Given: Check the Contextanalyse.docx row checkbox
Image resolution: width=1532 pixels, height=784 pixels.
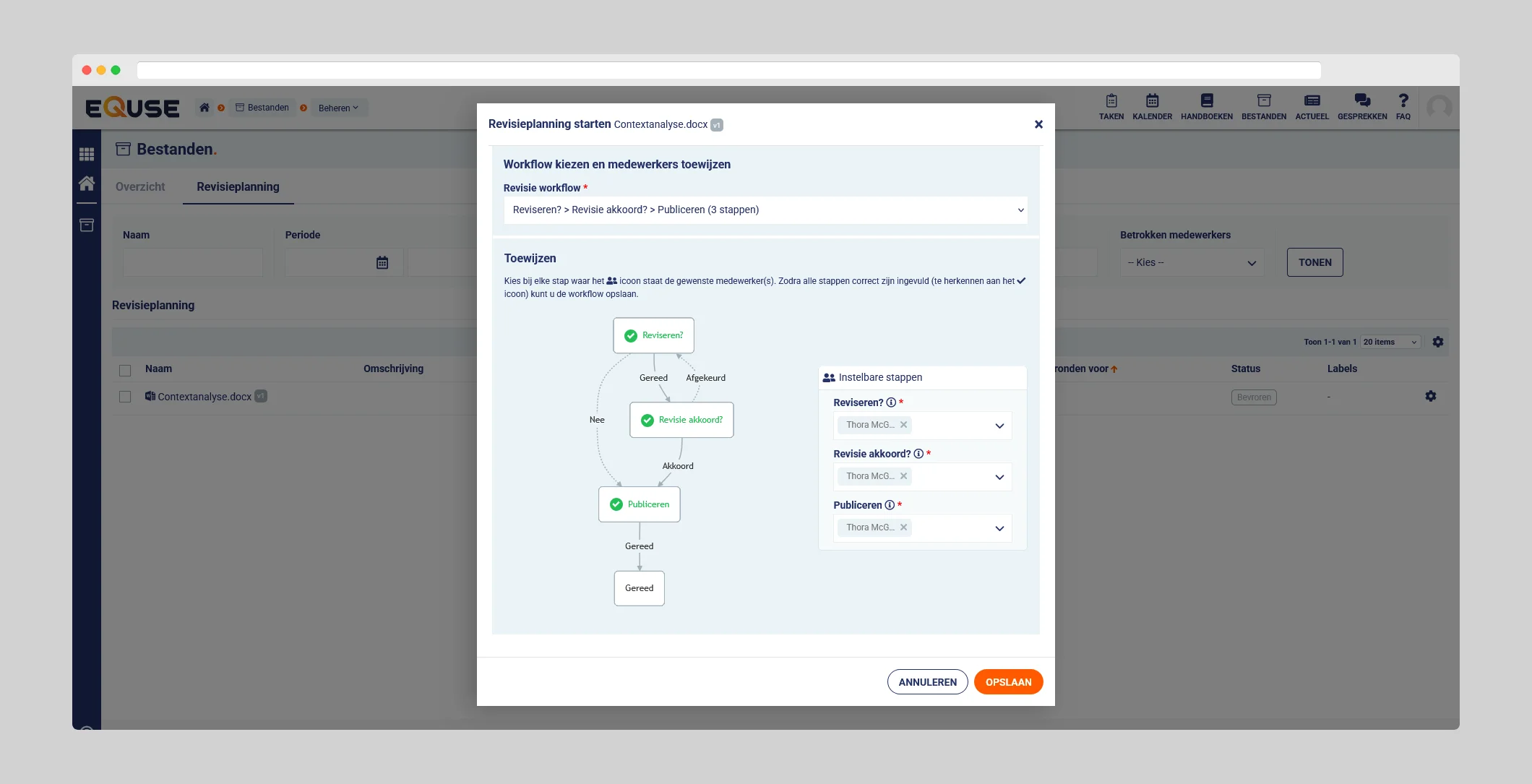Looking at the screenshot, I should (x=125, y=397).
